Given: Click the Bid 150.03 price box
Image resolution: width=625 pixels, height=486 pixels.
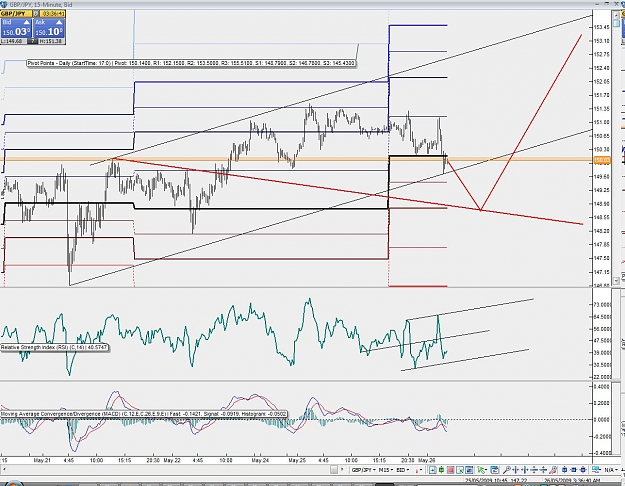Looking at the screenshot, I should [16, 28].
